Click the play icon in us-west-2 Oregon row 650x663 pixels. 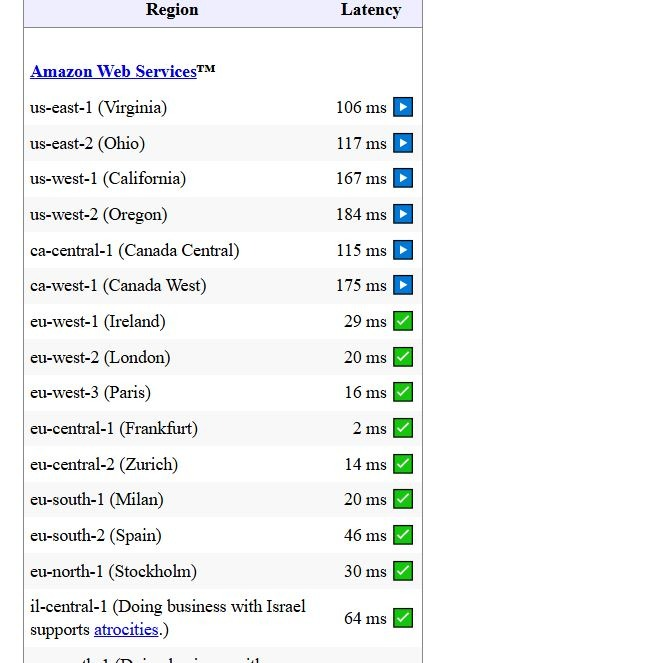(x=403, y=214)
